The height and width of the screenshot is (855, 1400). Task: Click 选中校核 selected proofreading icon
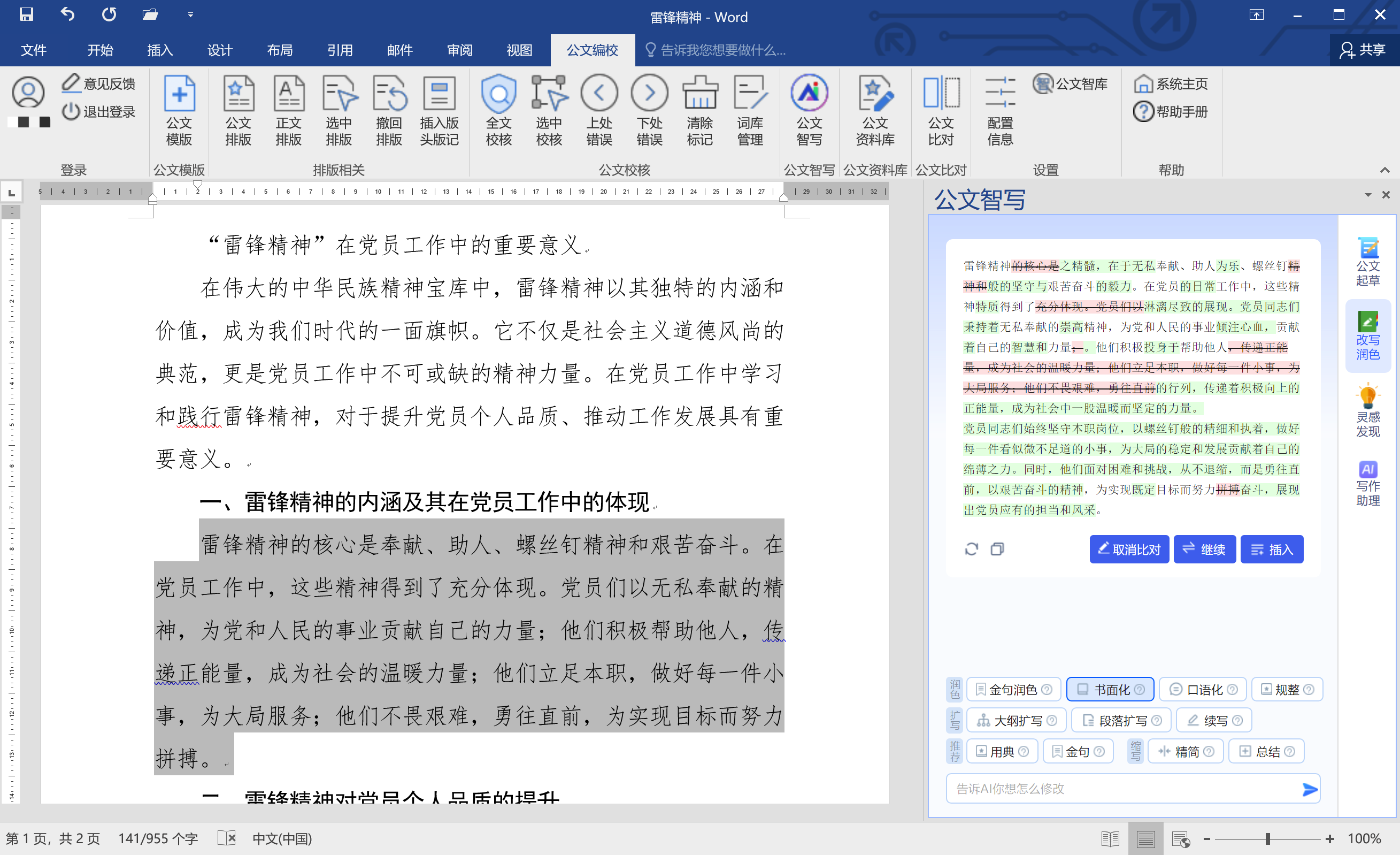[x=549, y=111]
